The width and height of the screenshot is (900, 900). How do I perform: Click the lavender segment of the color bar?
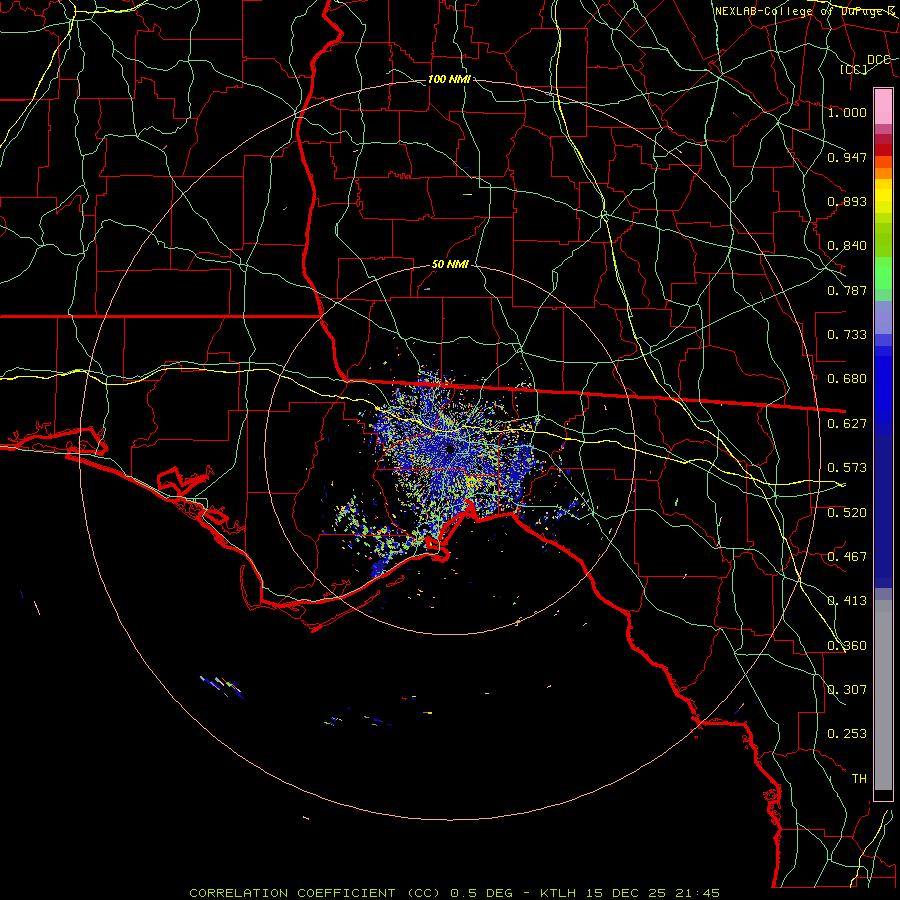883,318
